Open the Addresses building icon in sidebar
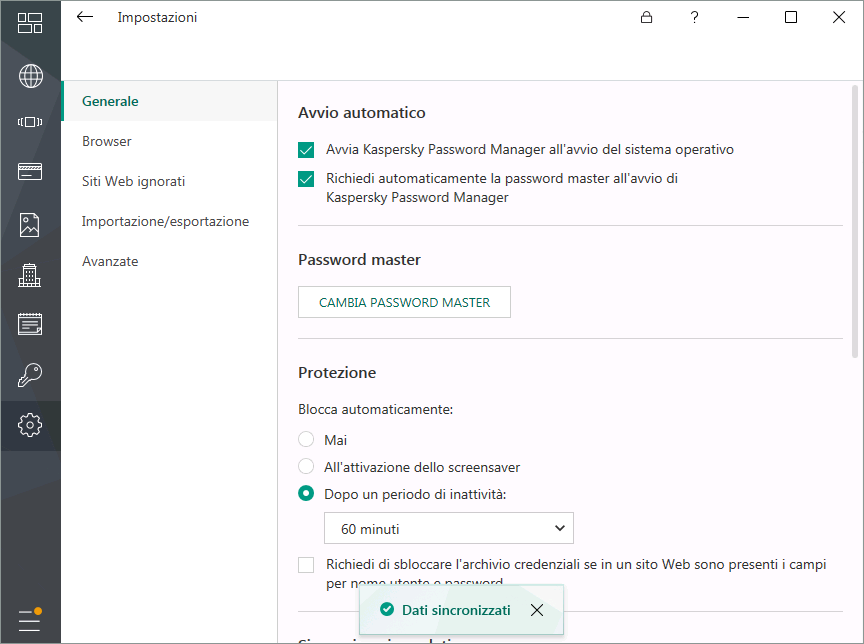This screenshot has width=864, height=644. (x=30, y=275)
